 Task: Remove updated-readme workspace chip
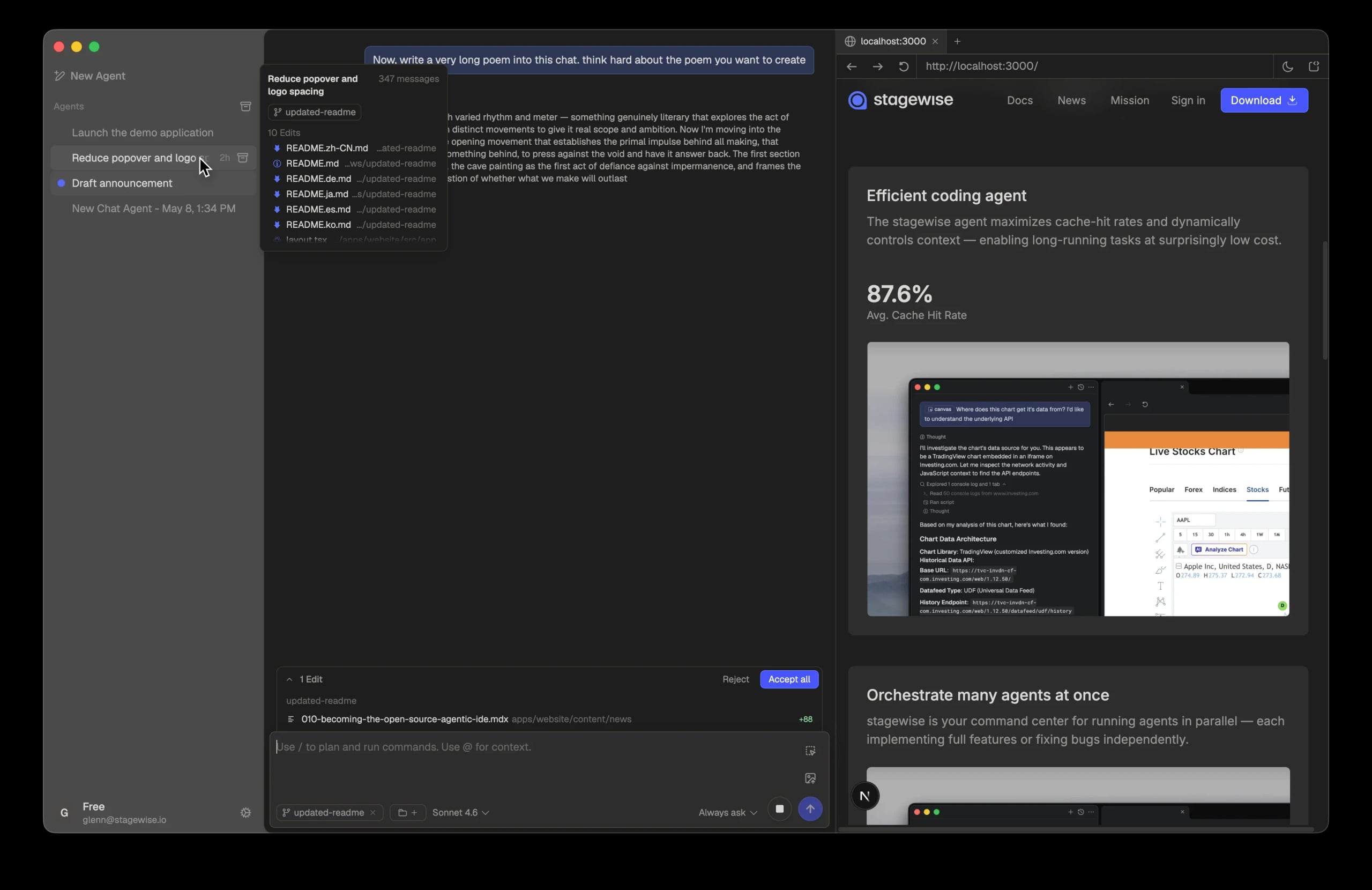(372, 813)
